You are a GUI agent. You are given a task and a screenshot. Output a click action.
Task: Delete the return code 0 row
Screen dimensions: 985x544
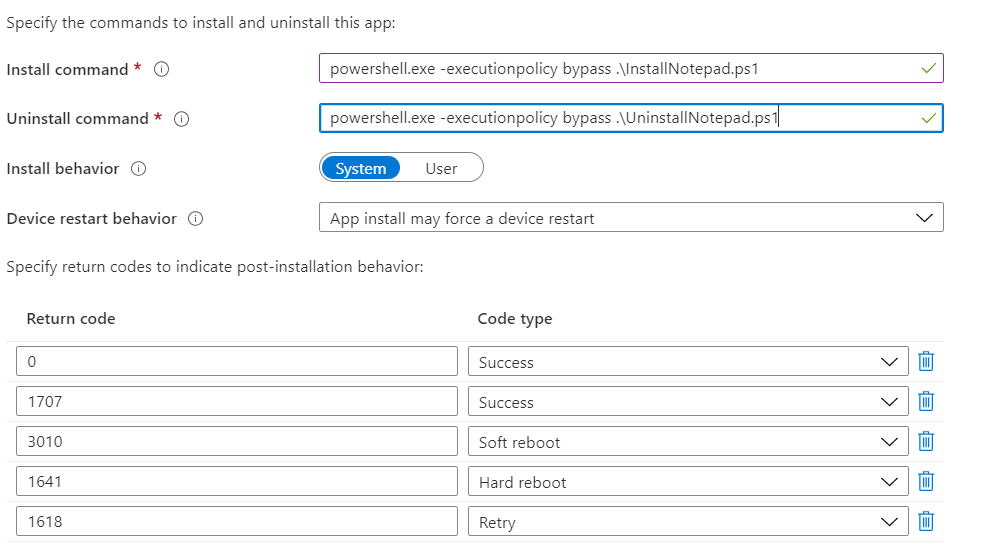coord(926,362)
